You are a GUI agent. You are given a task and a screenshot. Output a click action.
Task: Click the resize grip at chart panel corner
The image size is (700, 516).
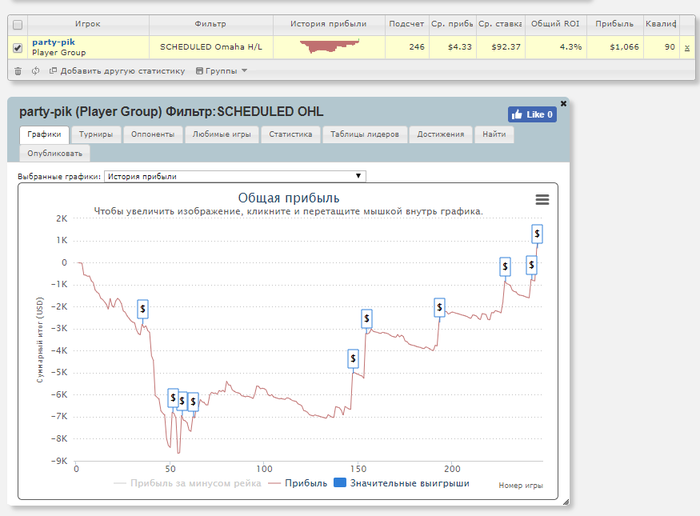tap(566, 502)
